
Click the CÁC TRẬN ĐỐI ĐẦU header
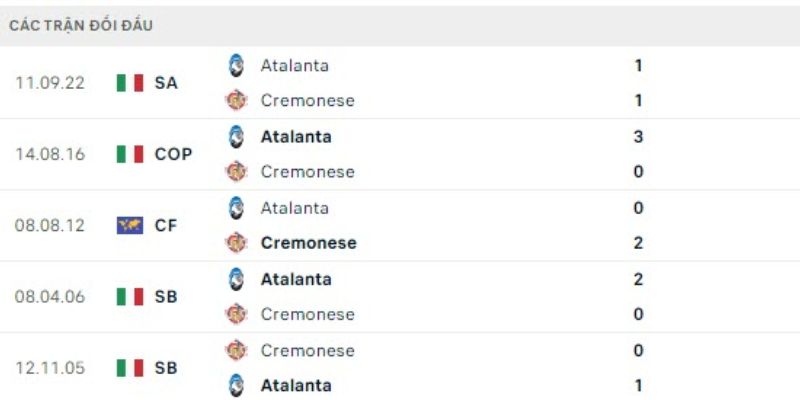81,26
